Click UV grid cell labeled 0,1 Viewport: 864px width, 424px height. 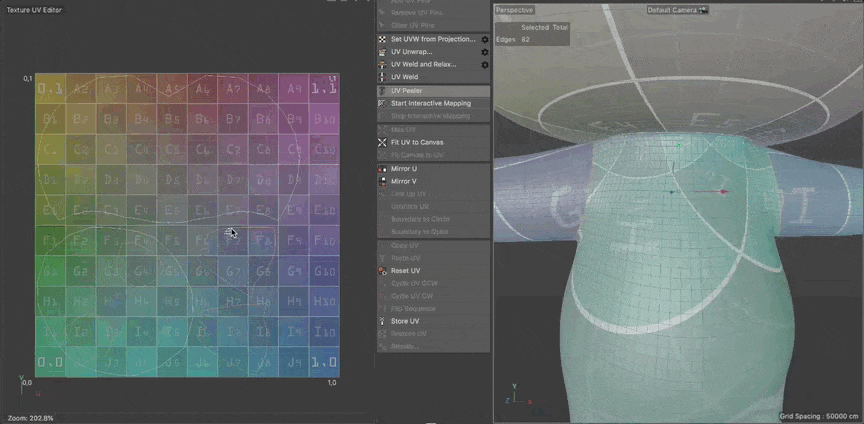50,89
